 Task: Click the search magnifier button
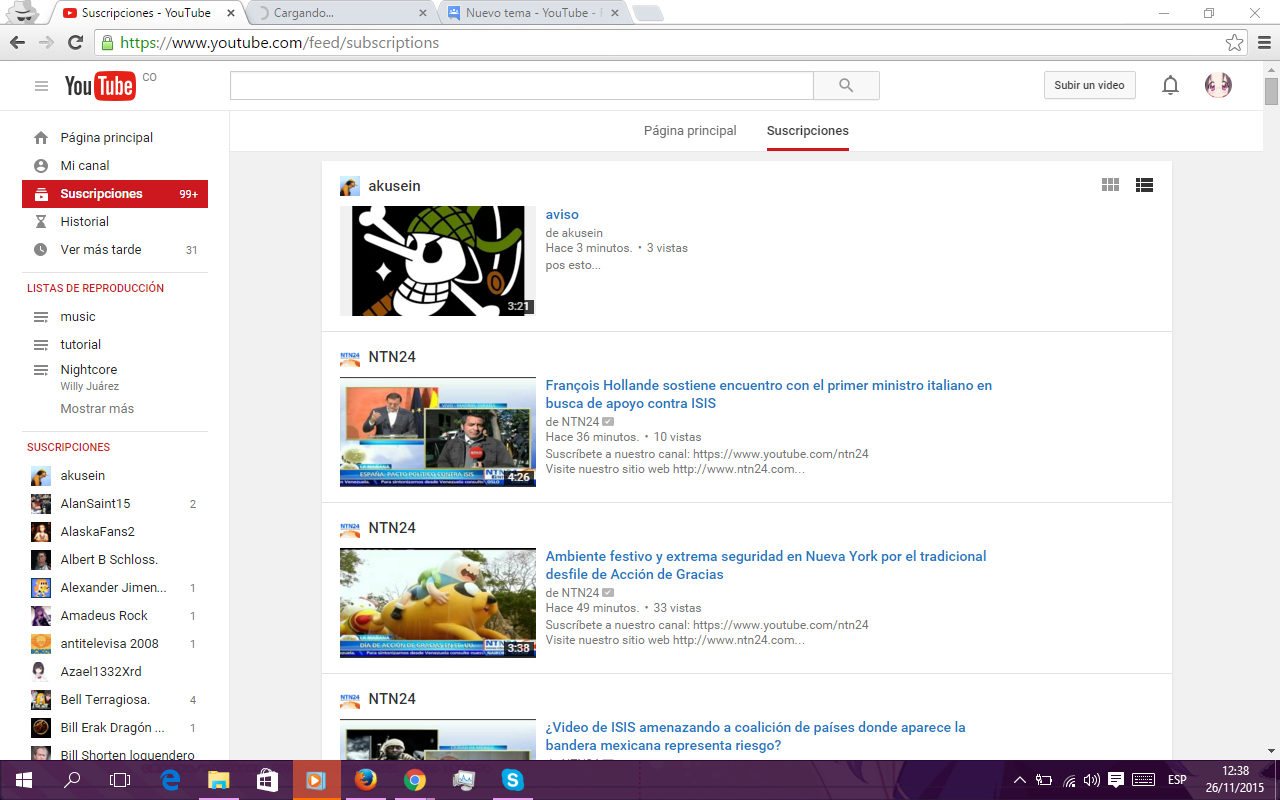(x=846, y=85)
